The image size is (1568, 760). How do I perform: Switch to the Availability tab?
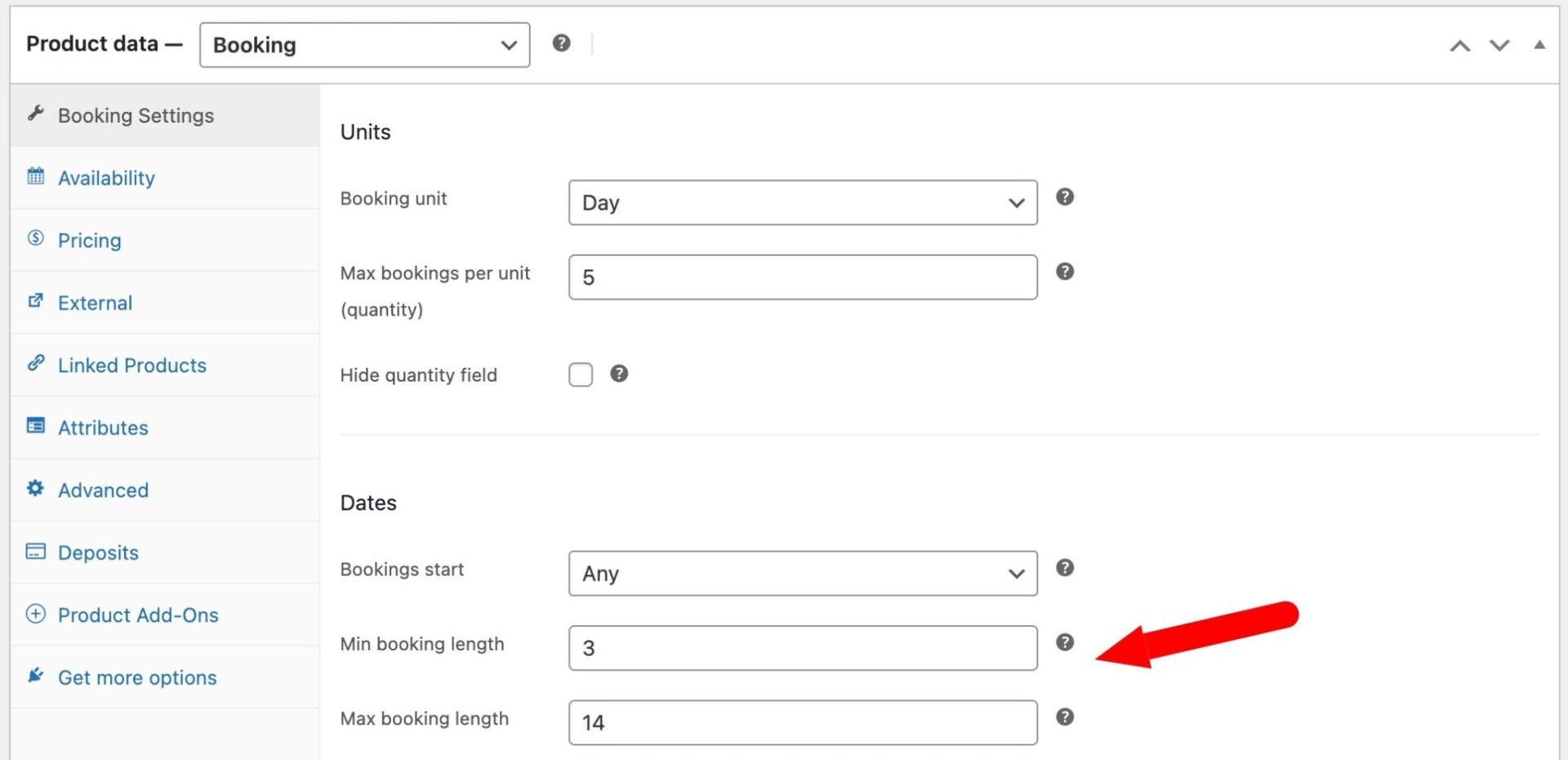(106, 178)
